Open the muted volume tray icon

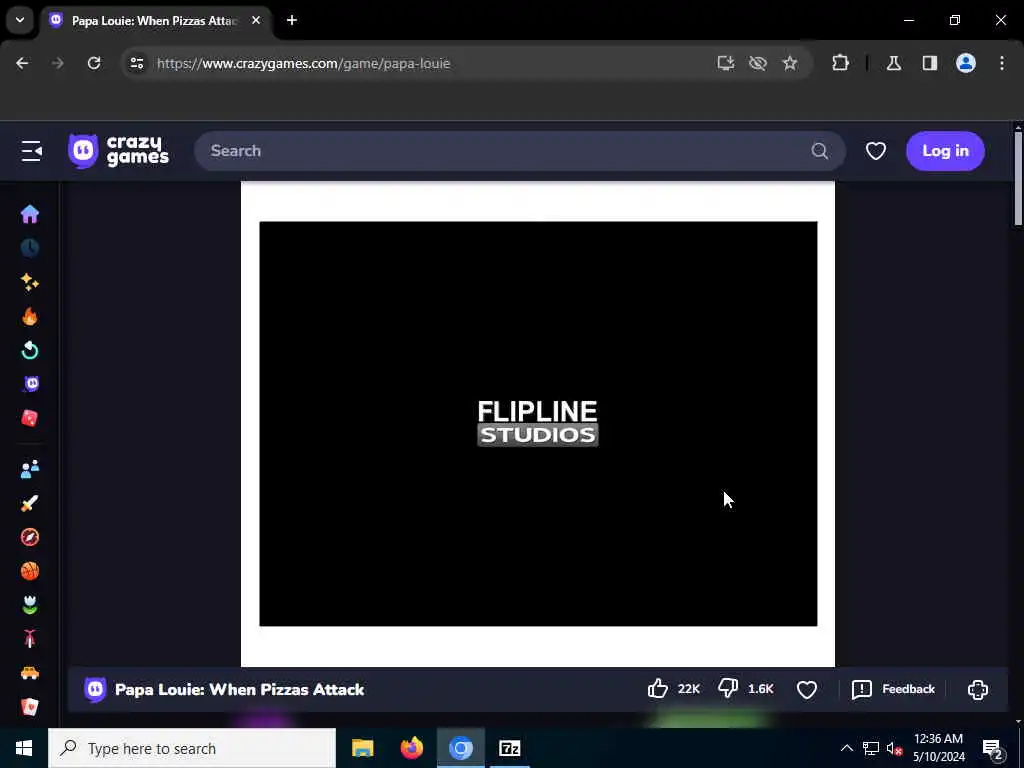pyautogui.click(x=895, y=748)
